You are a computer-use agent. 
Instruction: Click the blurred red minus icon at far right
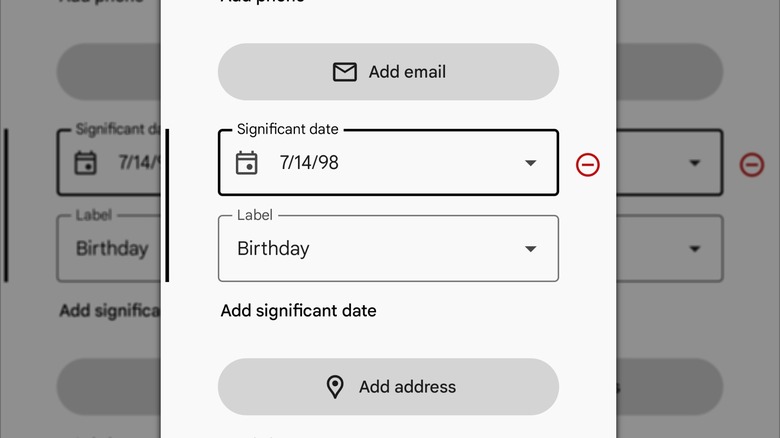(x=751, y=165)
